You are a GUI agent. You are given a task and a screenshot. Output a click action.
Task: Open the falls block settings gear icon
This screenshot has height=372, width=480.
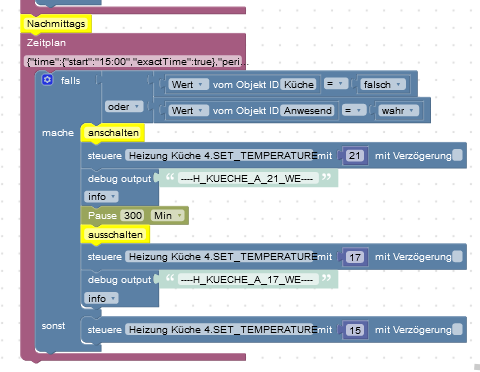point(47,80)
